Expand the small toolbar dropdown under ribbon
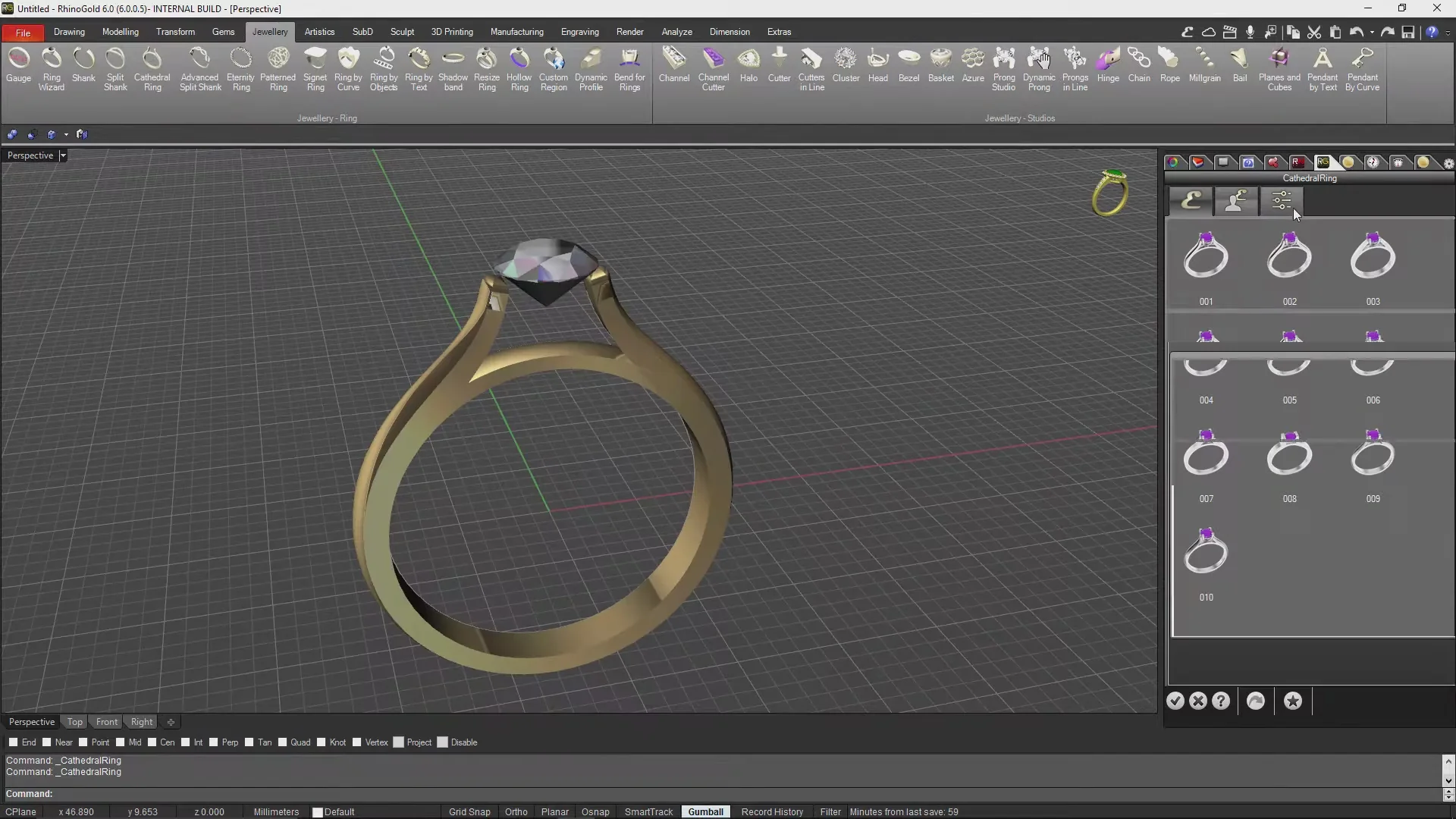 66,134
